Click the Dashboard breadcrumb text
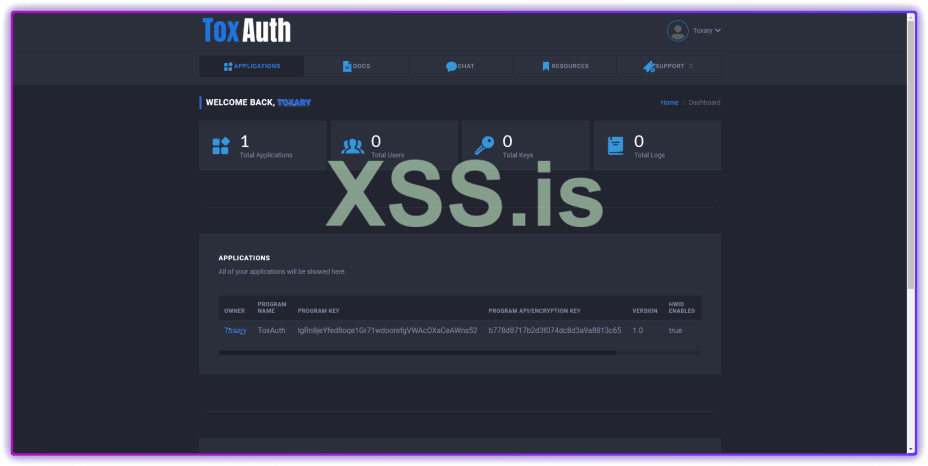The image size is (928, 466). 704,102
